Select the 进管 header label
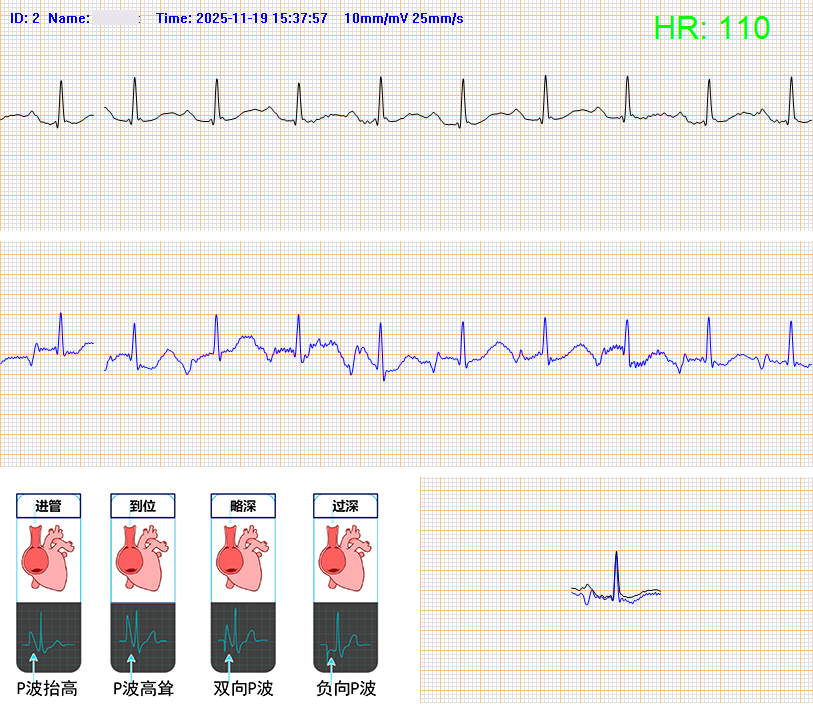The image size is (813, 708). 48,507
